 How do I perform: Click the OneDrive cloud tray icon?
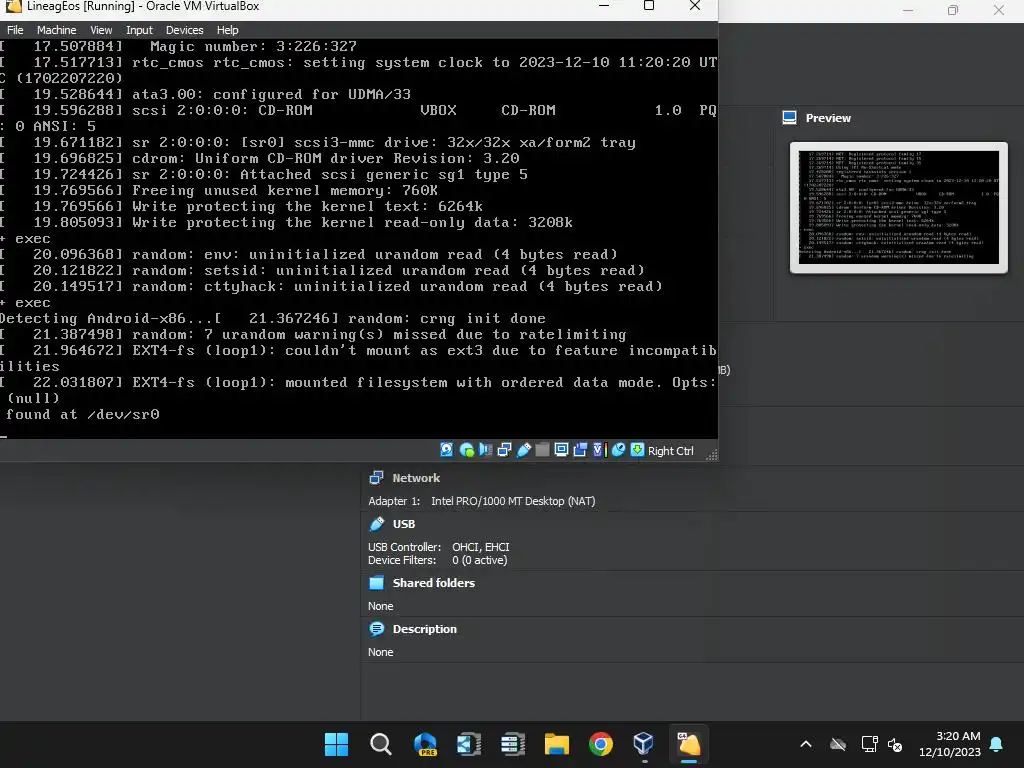(838, 744)
